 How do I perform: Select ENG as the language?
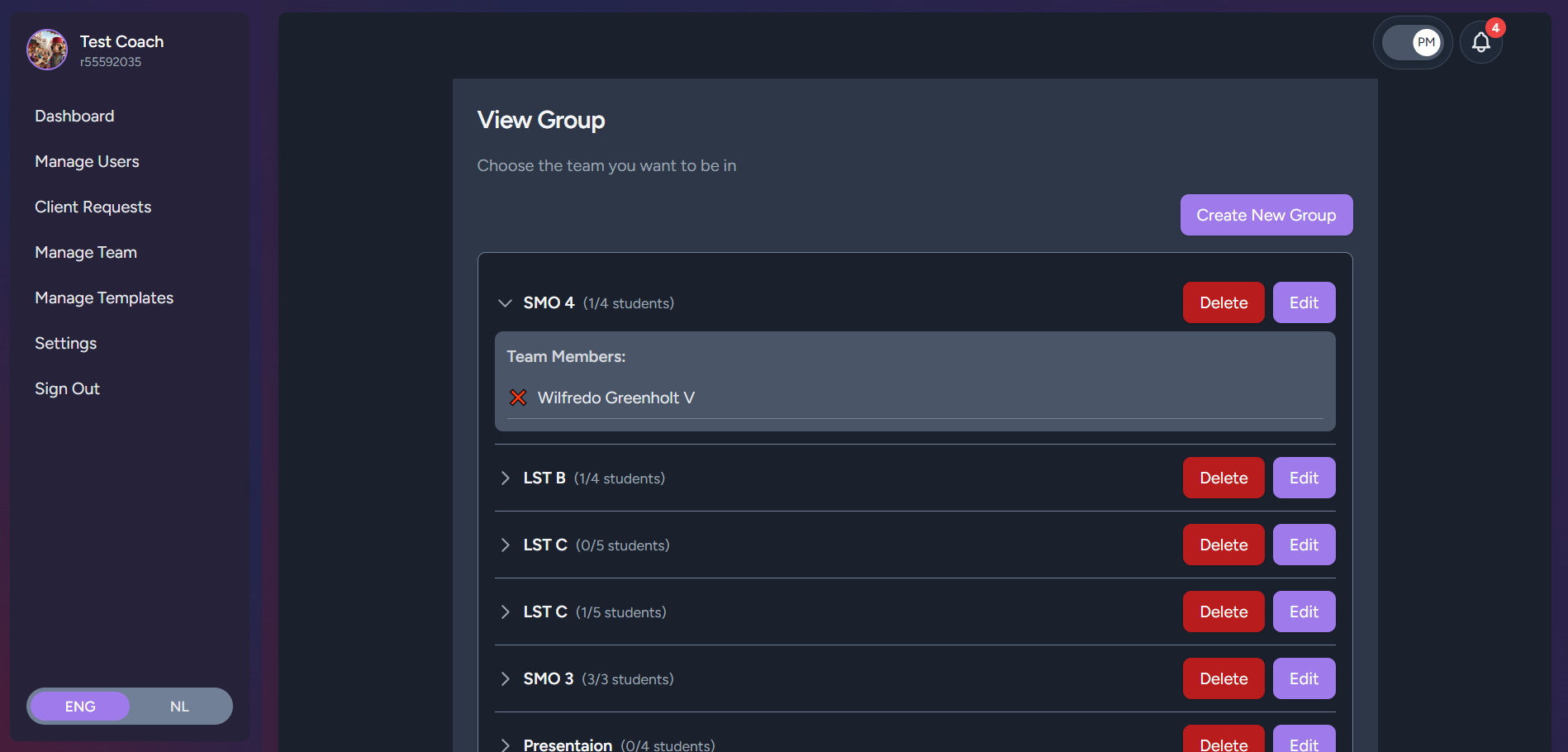pos(79,706)
